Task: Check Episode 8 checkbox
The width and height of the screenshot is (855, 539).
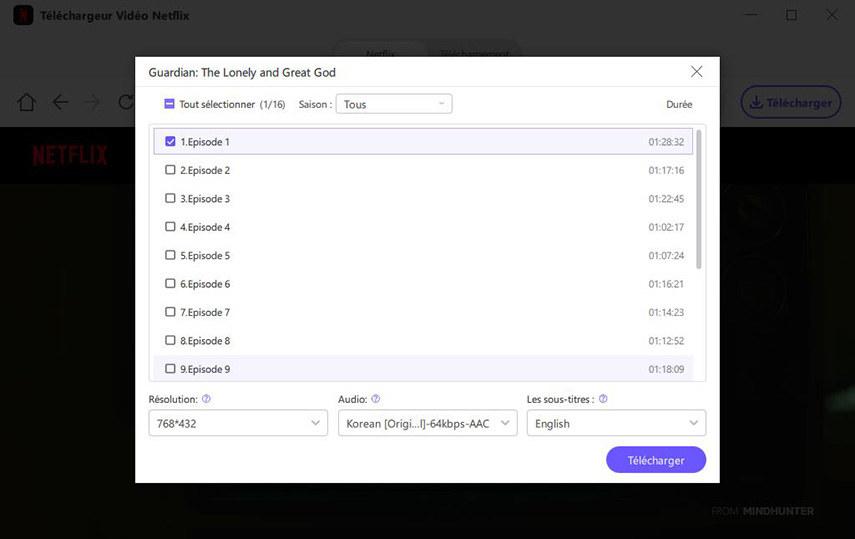Action: pyautogui.click(x=170, y=340)
